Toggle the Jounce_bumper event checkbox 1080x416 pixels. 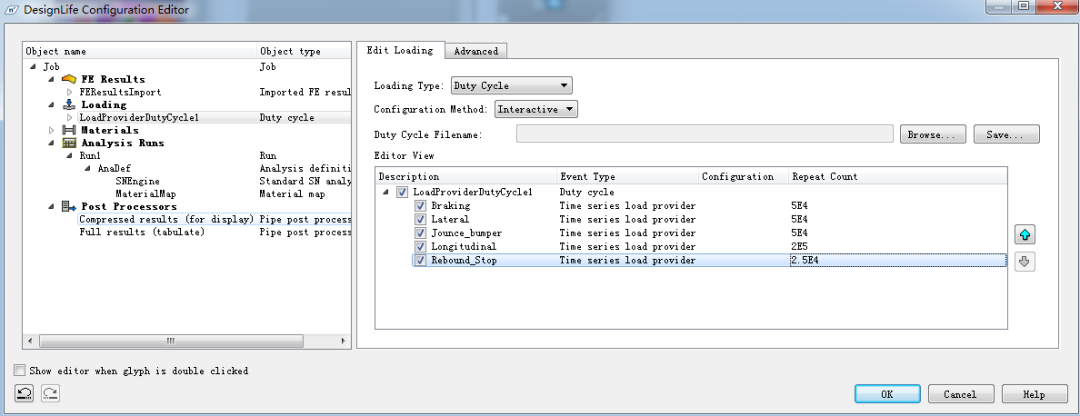click(x=420, y=233)
